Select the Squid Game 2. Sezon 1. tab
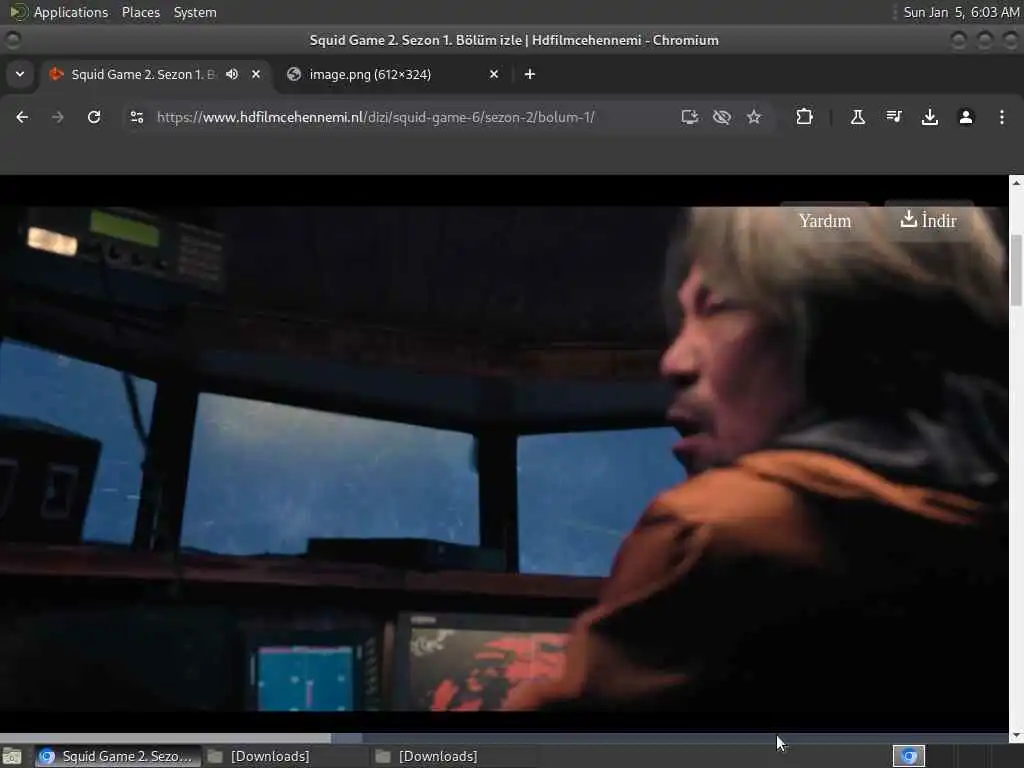 pos(142,74)
